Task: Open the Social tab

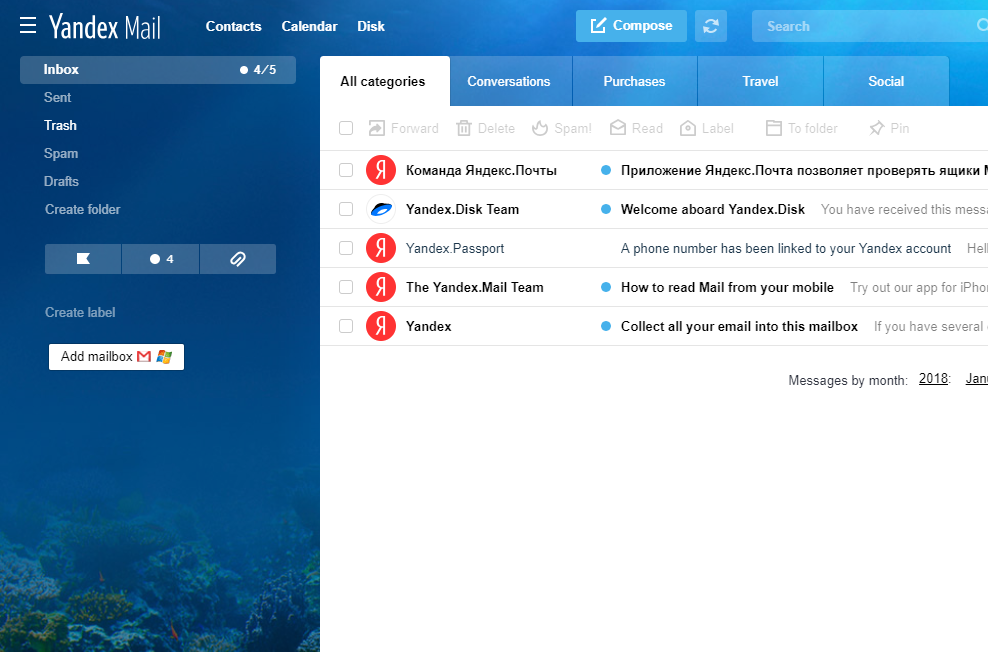Action: click(x=887, y=81)
